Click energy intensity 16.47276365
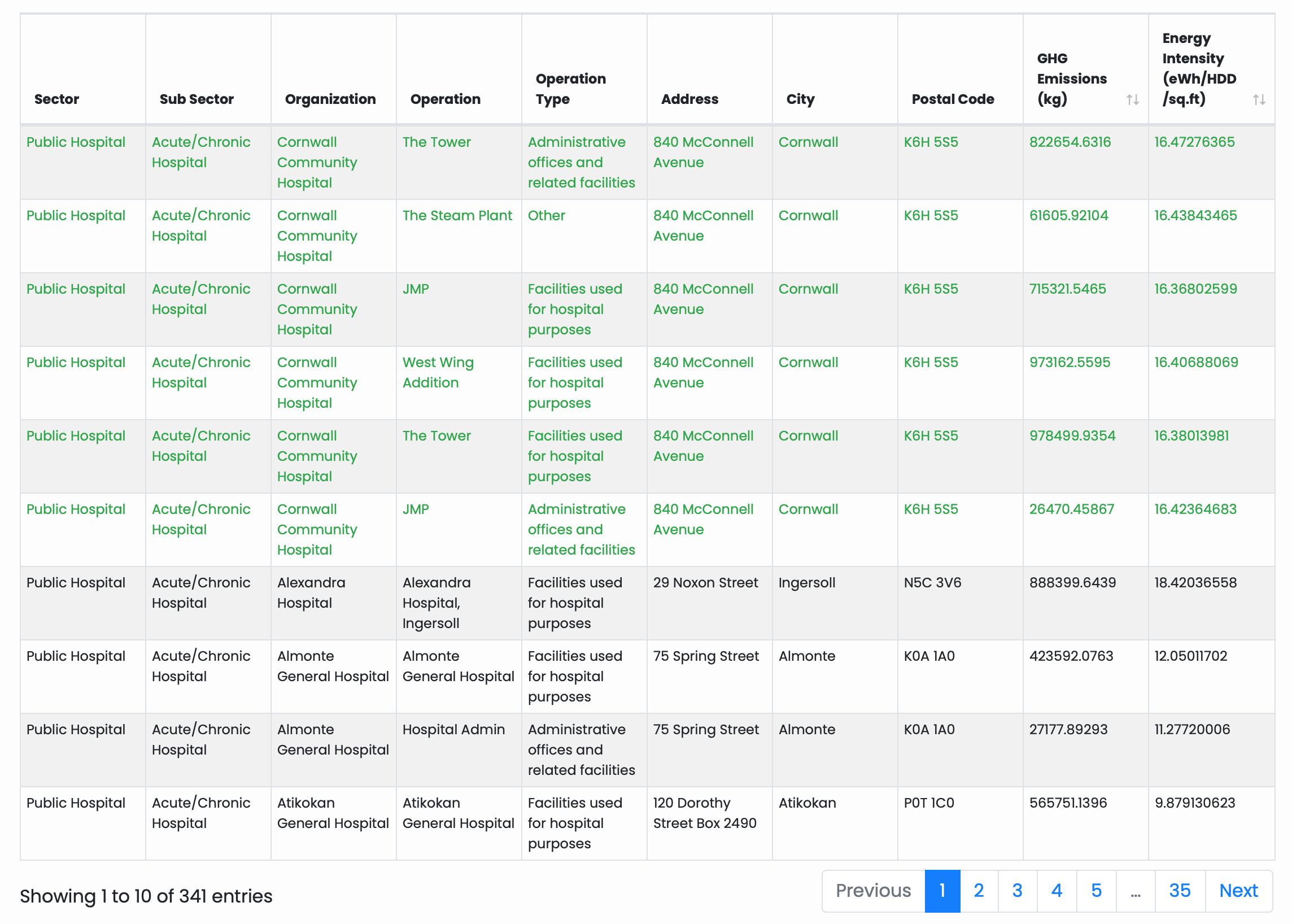The height and width of the screenshot is (924, 1292). coord(1194,142)
